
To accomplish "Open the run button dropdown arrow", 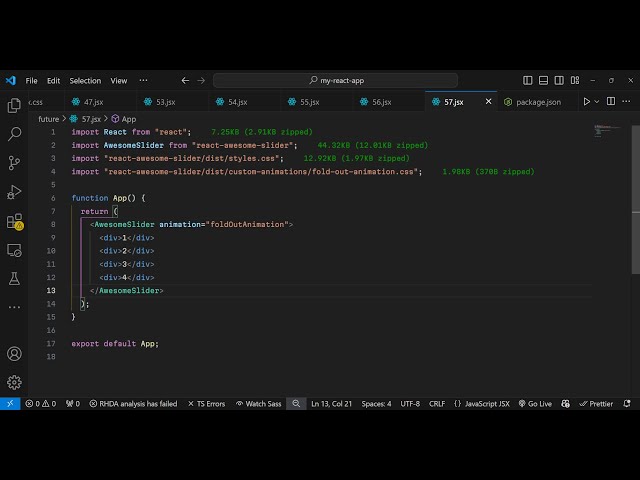I will (598, 102).
